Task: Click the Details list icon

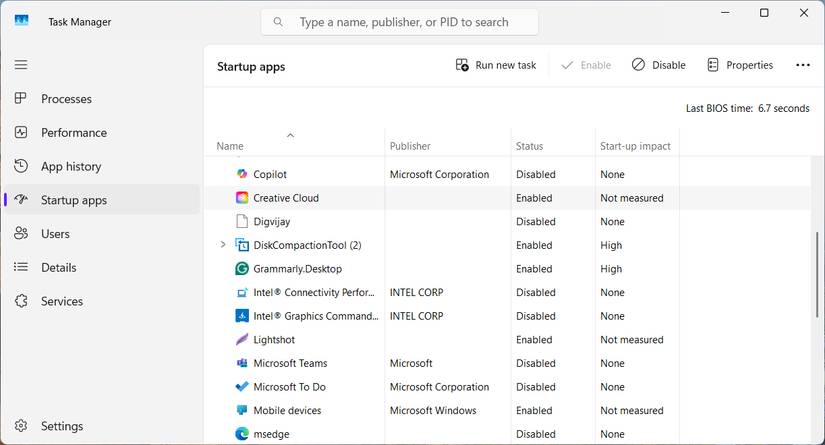Action: [21, 267]
